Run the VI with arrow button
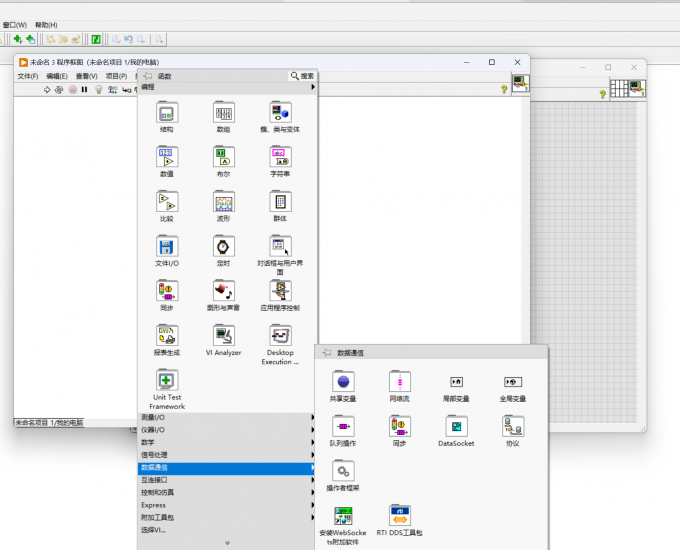 [x=47, y=89]
